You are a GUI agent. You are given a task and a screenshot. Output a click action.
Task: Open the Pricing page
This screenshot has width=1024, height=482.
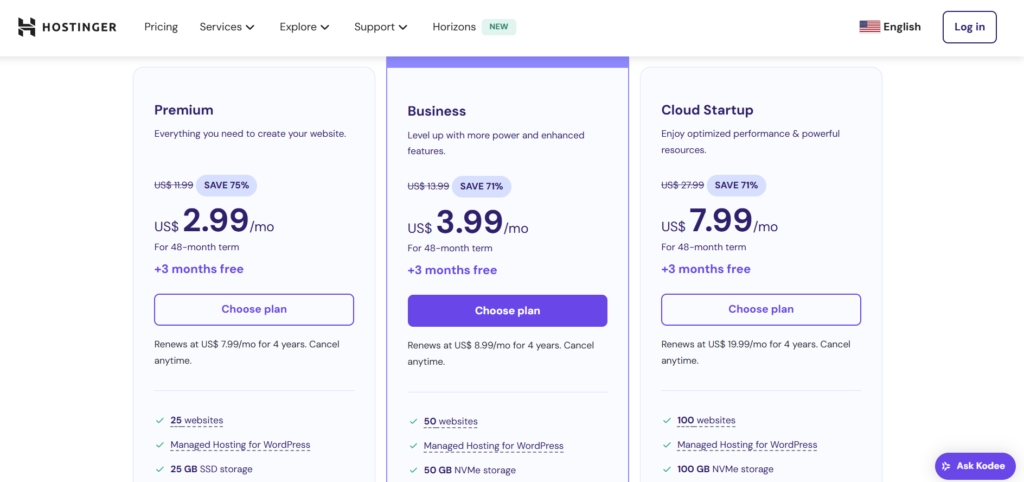coord(161,27)
